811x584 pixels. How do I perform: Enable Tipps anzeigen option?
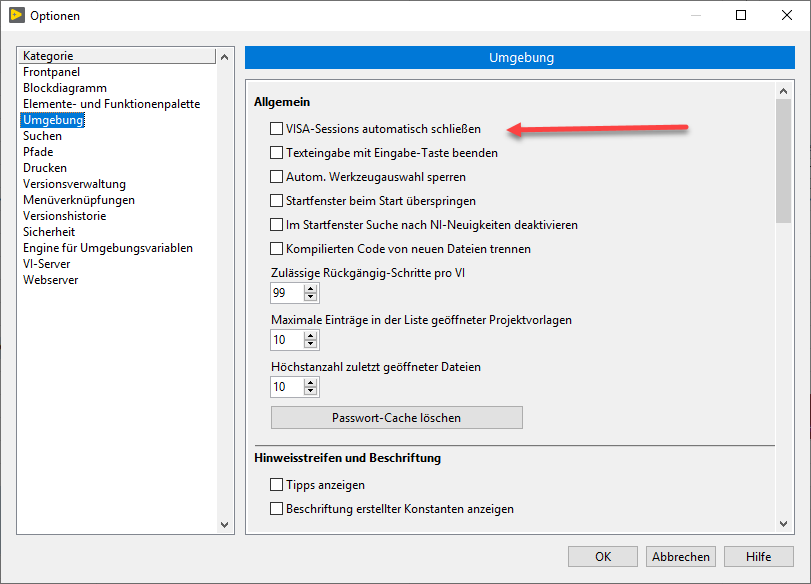point(277,485)
